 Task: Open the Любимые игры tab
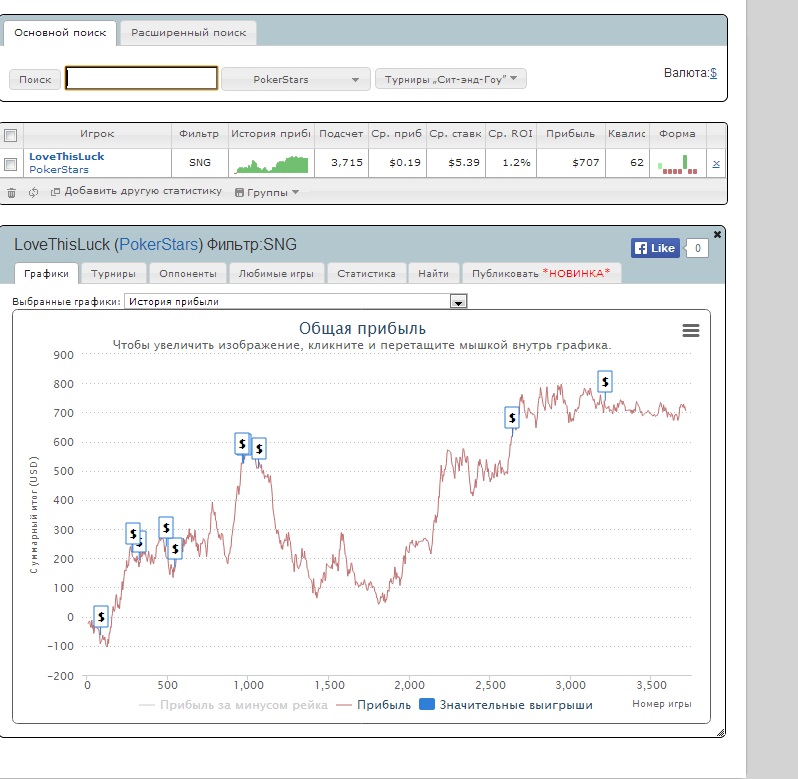[x=276, y=273]
